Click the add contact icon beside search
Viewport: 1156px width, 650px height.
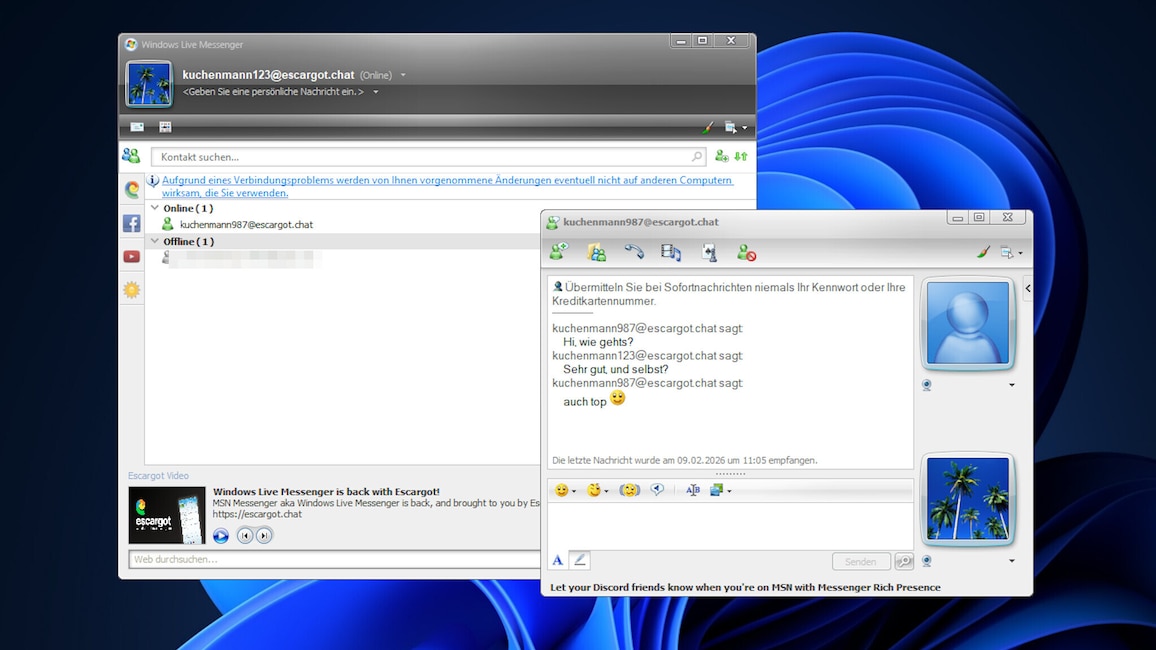point(722,156)
